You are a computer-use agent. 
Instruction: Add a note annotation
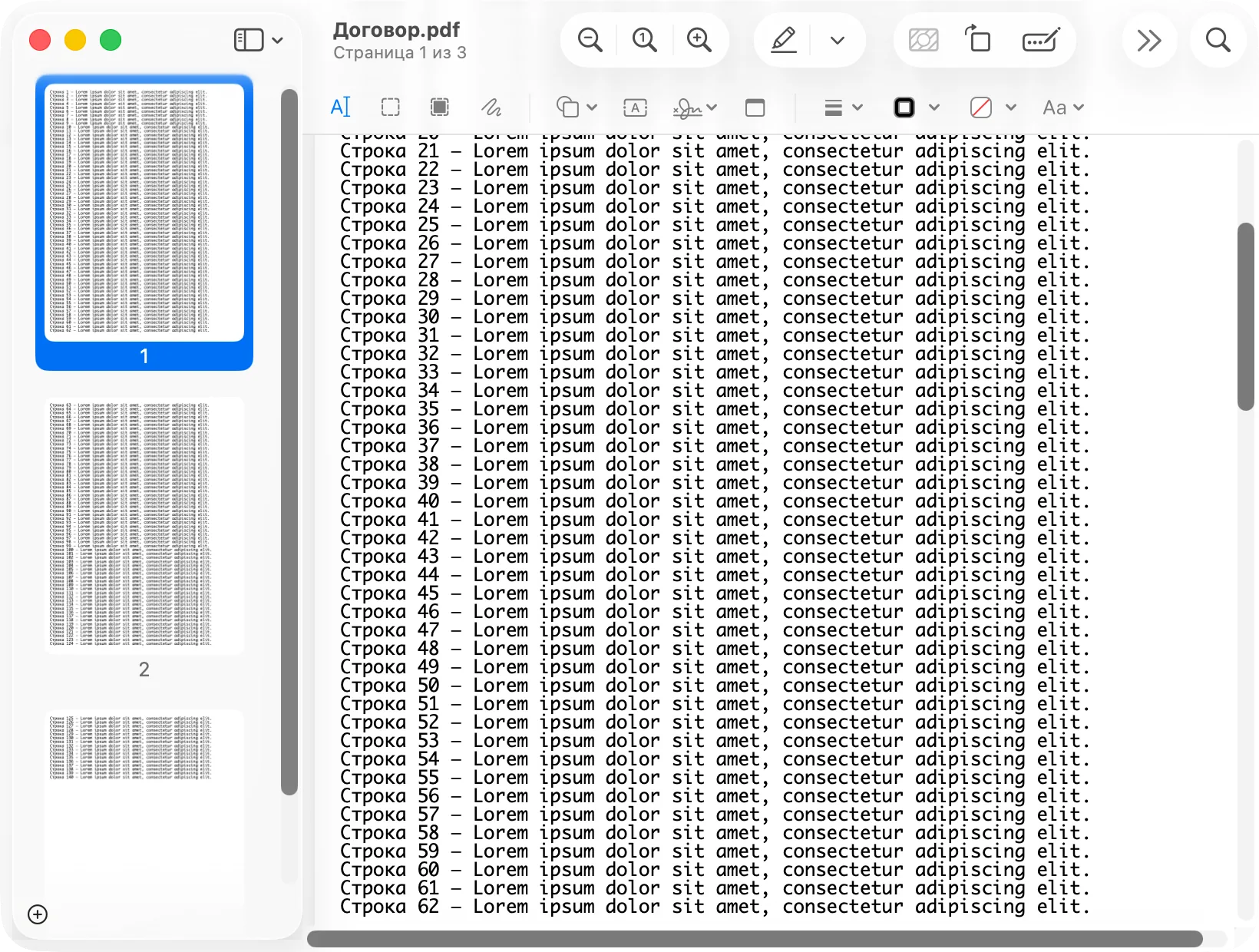tap(755, 107)
